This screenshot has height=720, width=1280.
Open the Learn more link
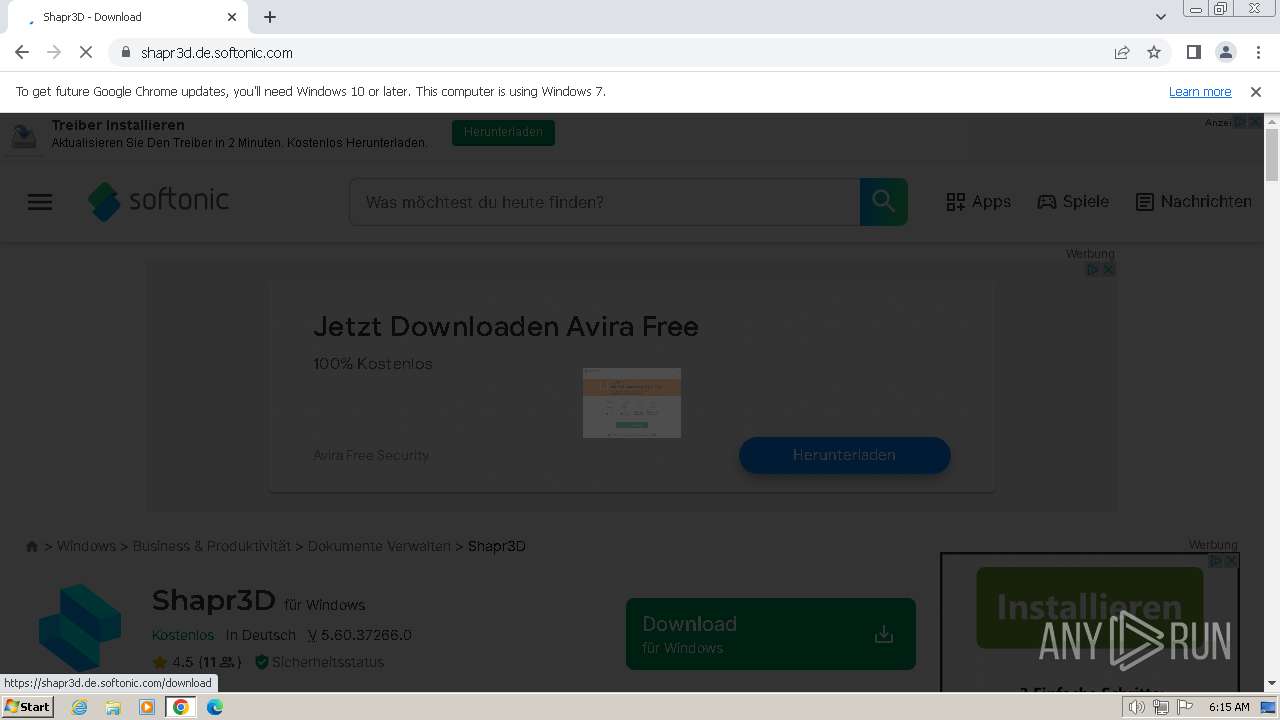point(1200,91)
